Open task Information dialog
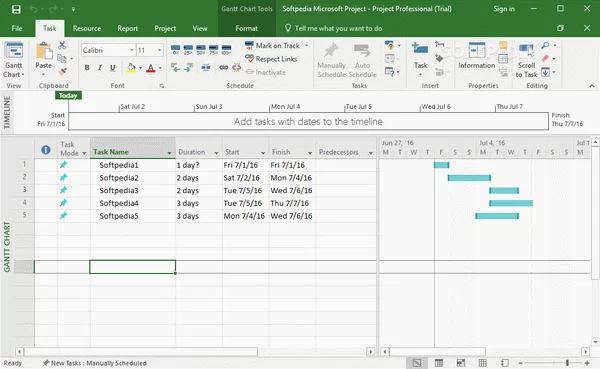600x369 pixels. tap(476, 56)
